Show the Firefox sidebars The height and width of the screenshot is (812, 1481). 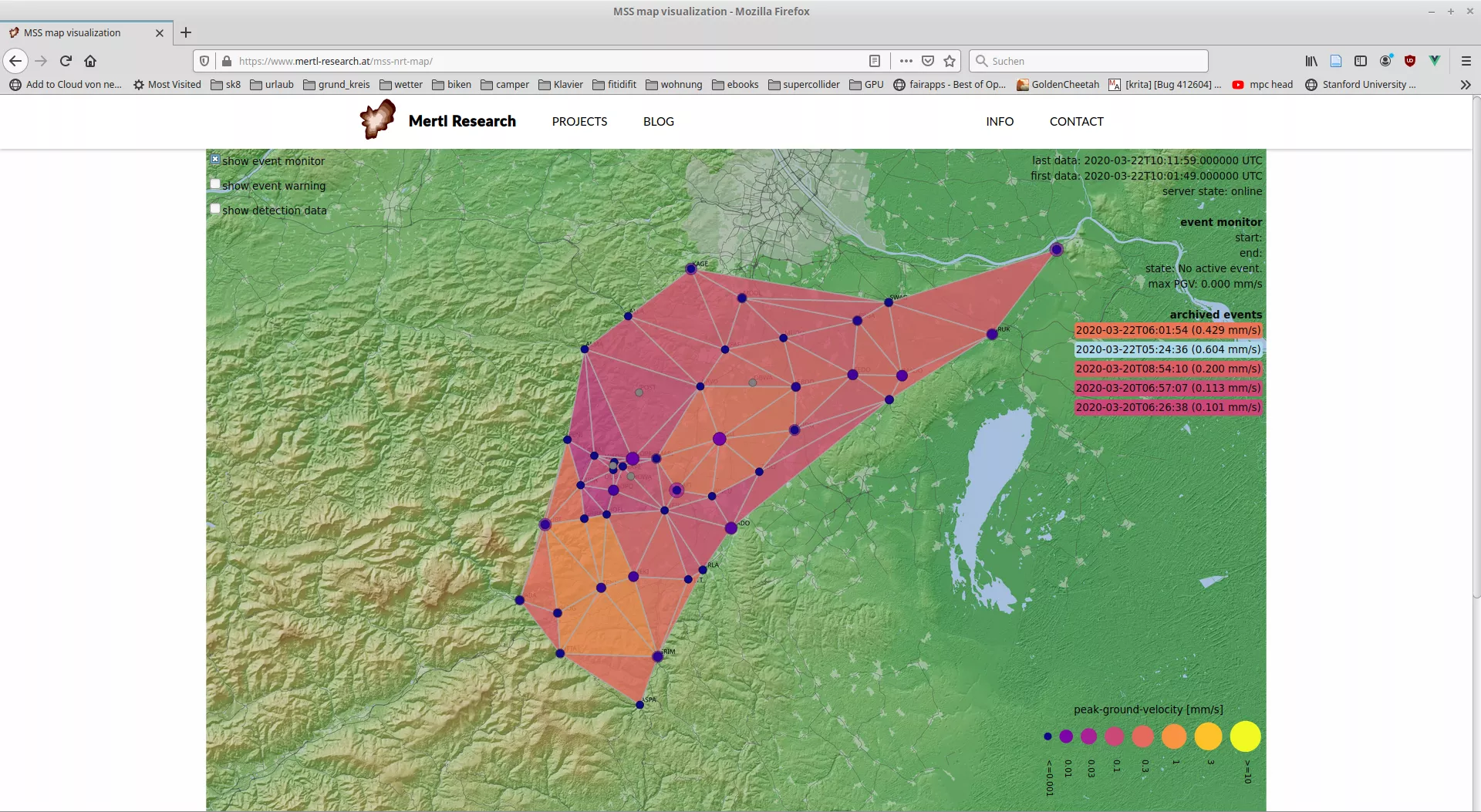(1361, 61)
